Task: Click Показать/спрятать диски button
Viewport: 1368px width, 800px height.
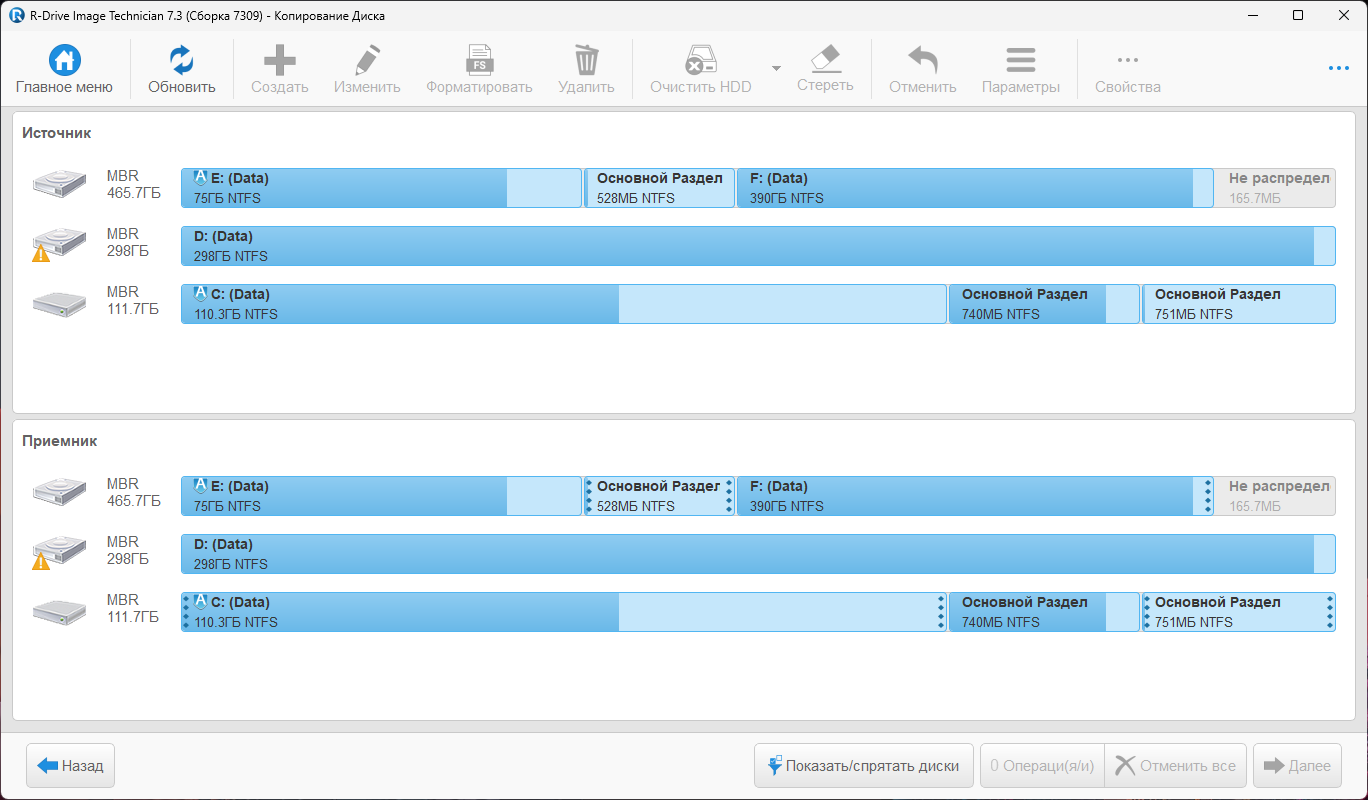Action: (x=864, y=766)
